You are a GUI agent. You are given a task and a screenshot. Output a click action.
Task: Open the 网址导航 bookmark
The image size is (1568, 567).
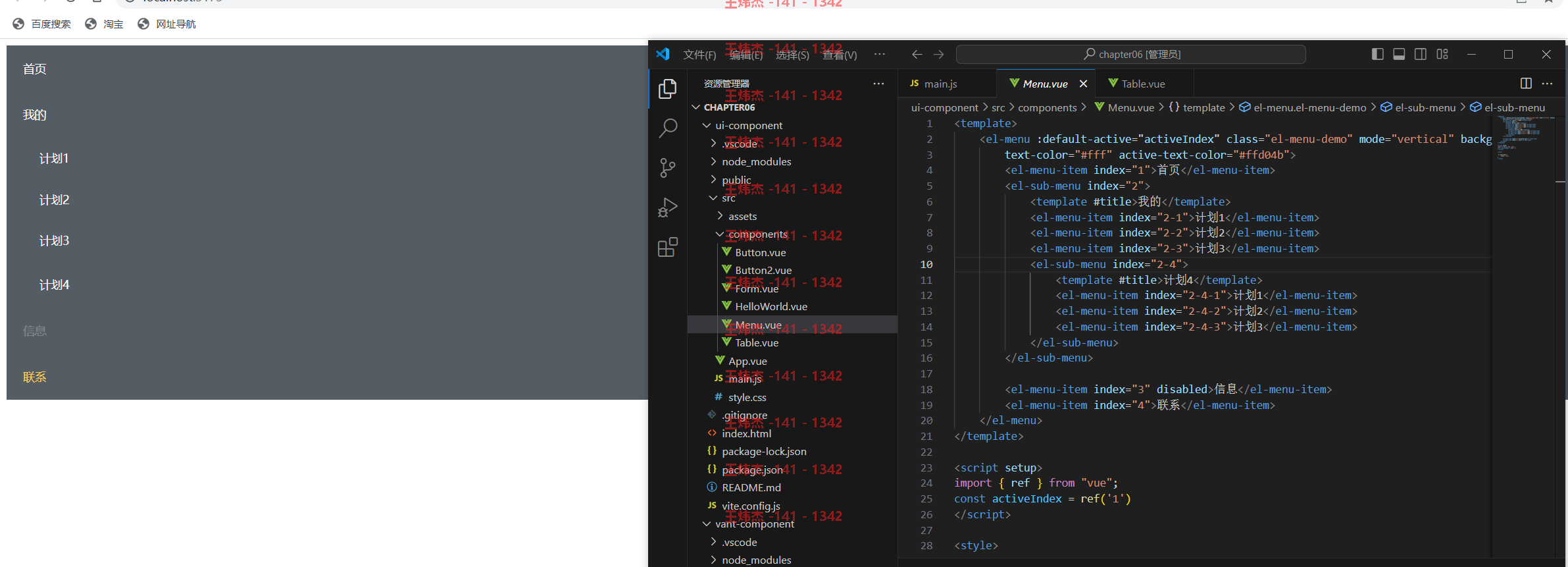pos(167,24)
